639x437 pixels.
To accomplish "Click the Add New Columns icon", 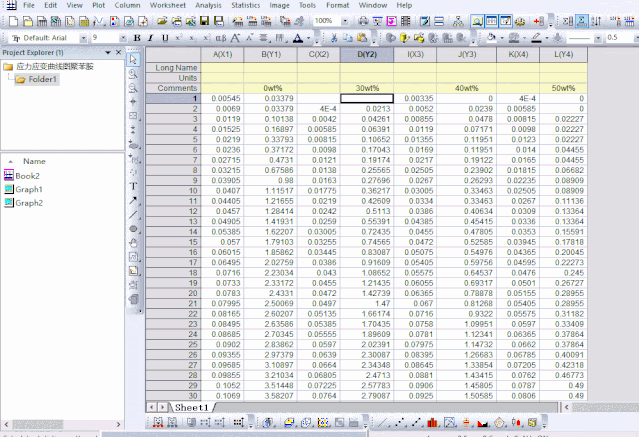I will (538, 21).
